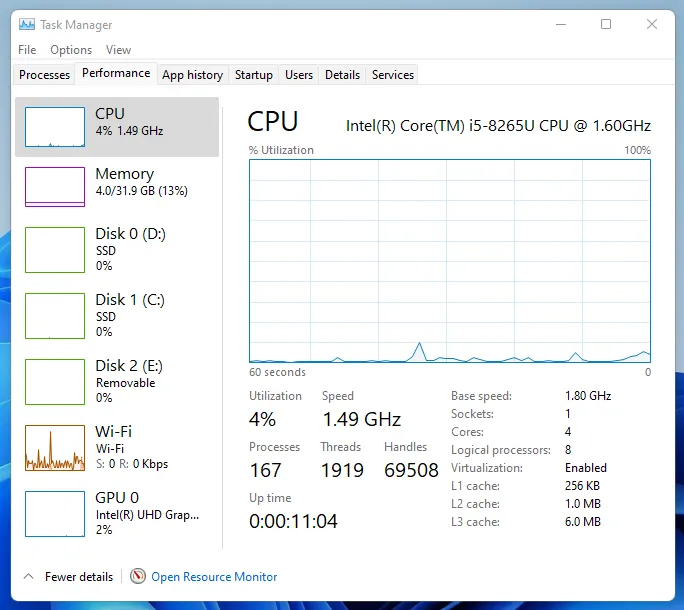Click the Threads count '1919'
684x610 pixels.
click(x=342, y=470)
